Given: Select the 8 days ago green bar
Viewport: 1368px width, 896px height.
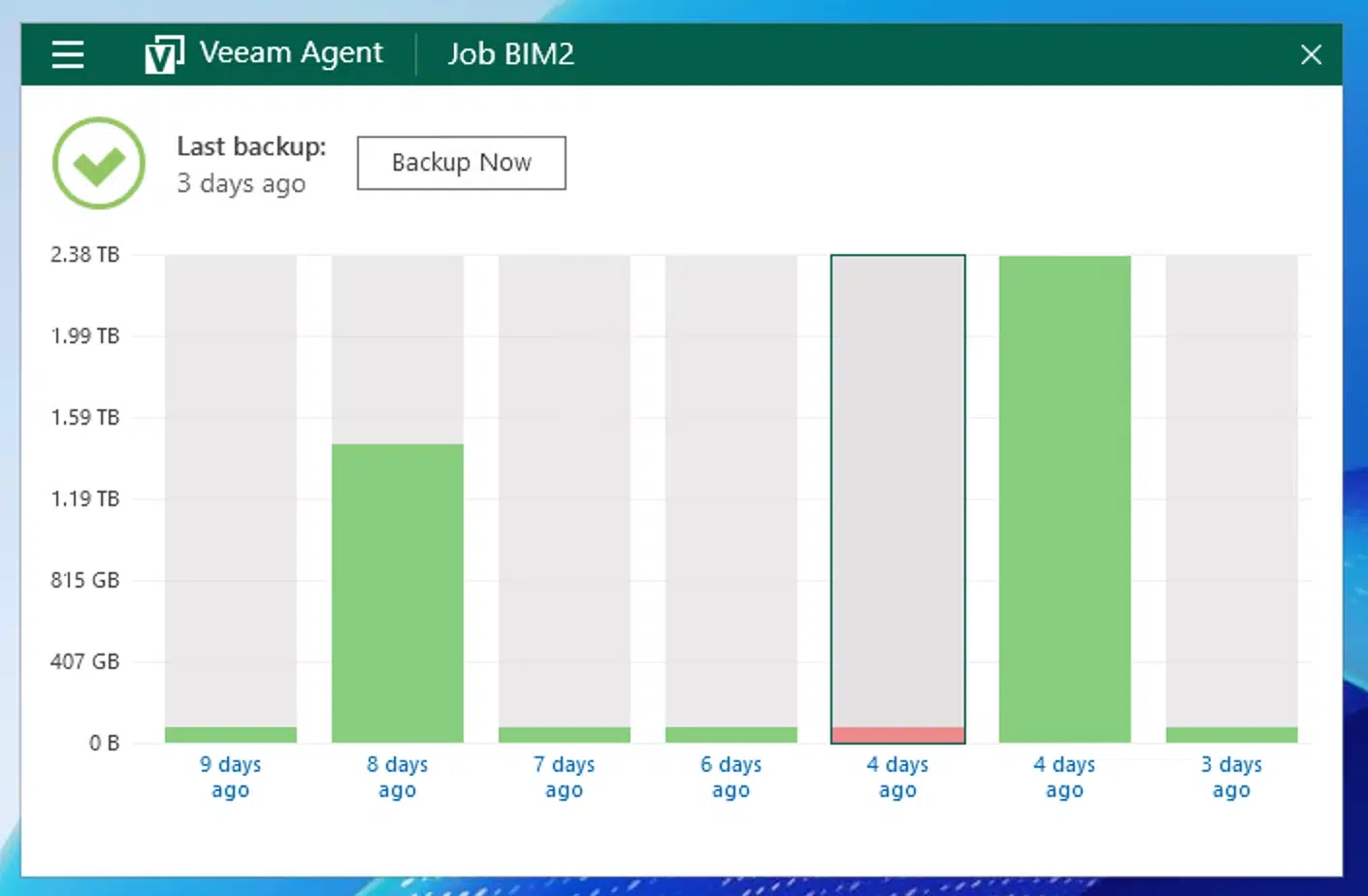Looking at the screenshot, I should tap(398, 592).
